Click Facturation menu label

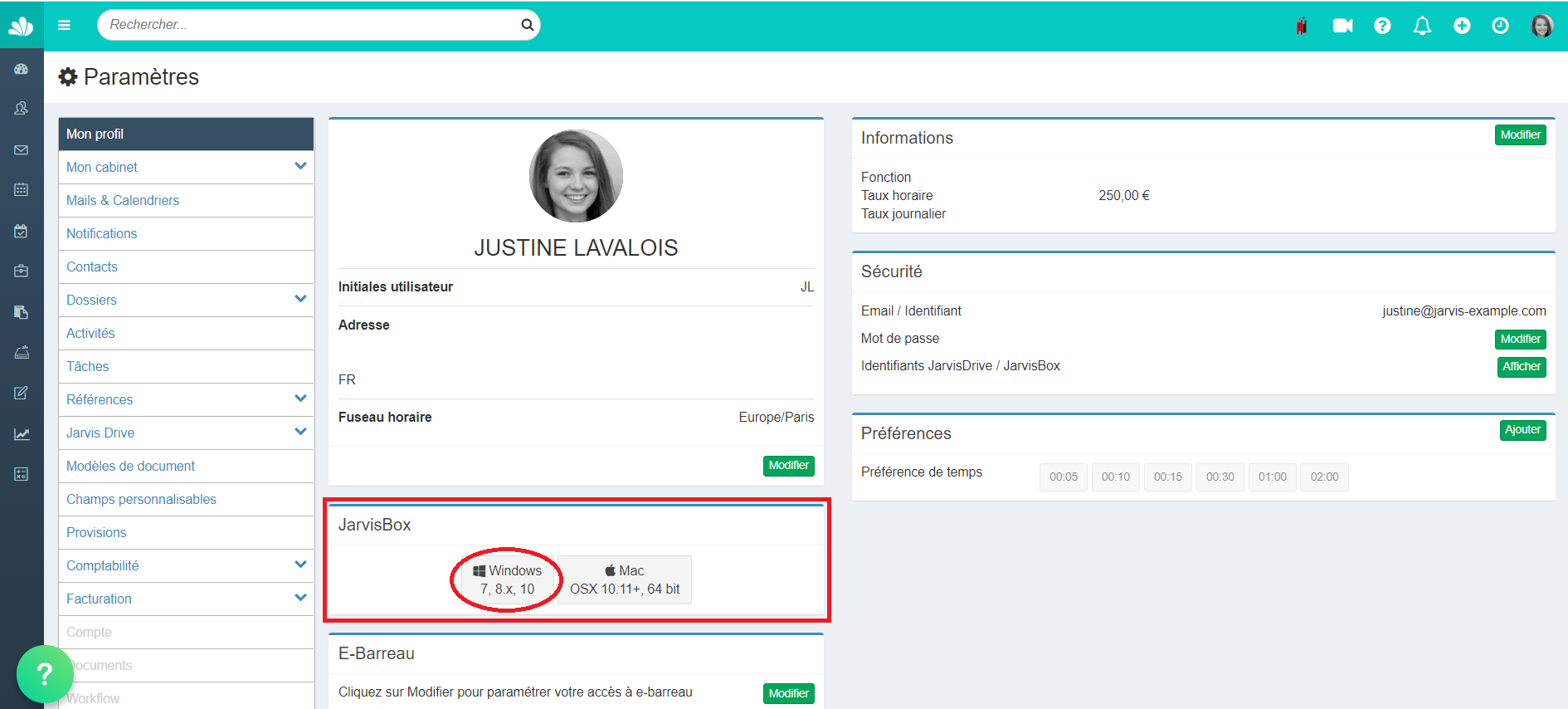coord(99,599)
